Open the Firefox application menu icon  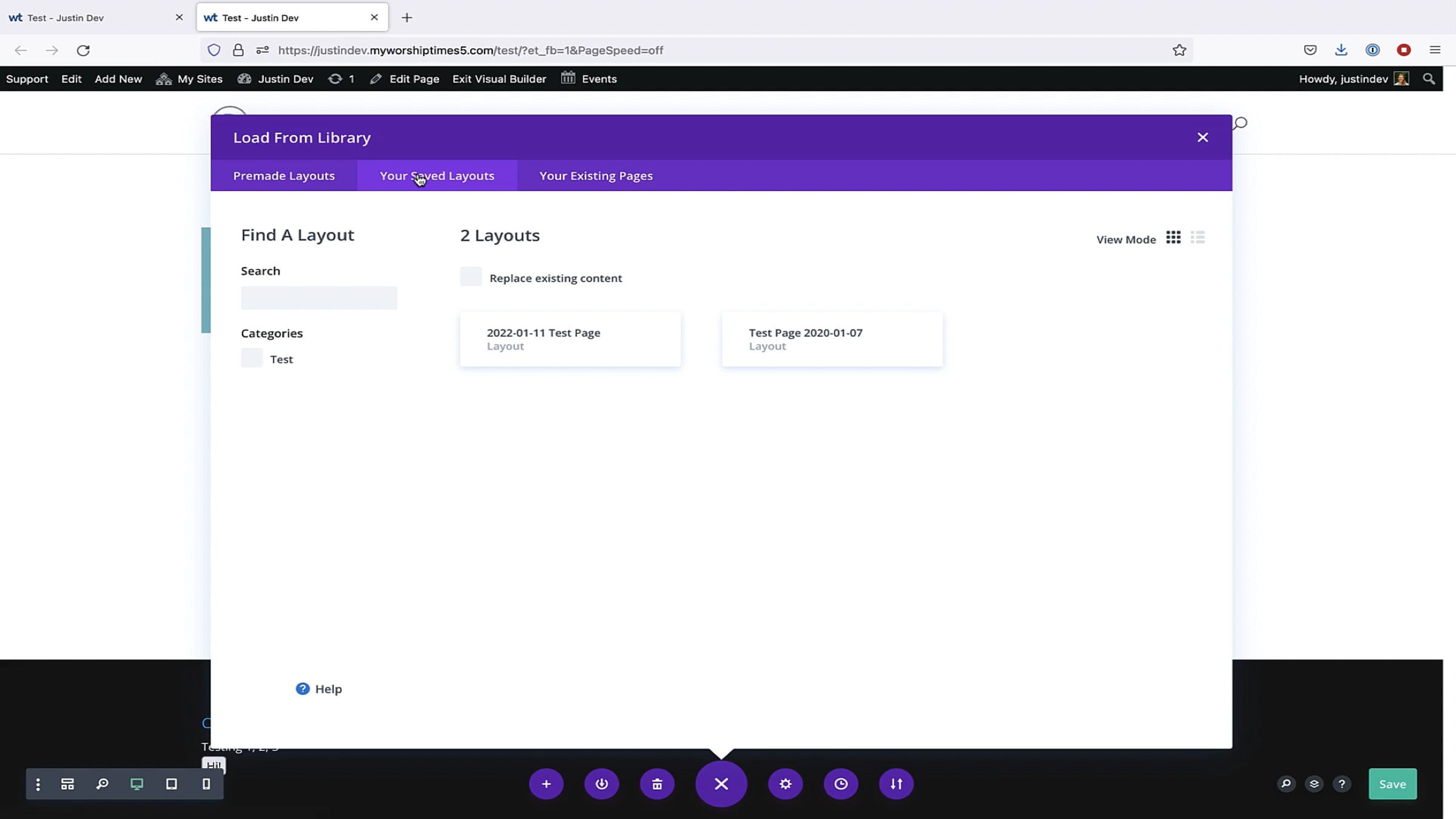(x=1435, y=50)
